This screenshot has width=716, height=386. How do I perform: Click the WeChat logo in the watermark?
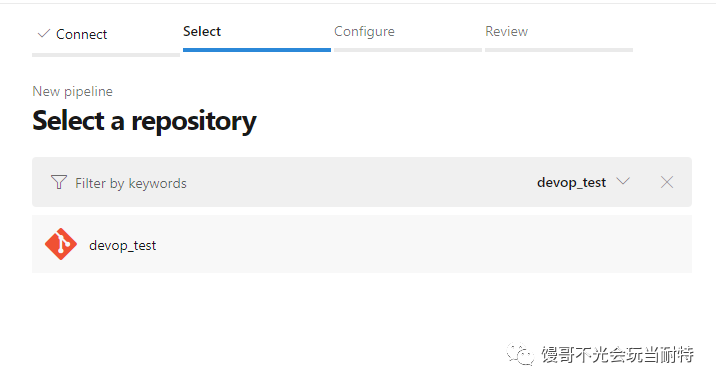(520, 354)
